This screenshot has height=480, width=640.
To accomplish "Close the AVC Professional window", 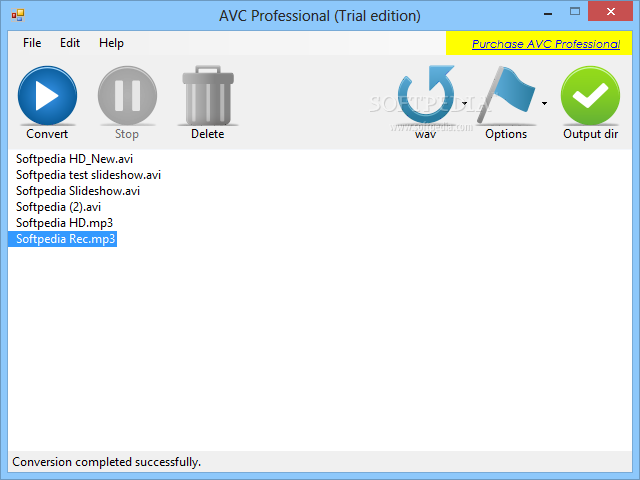I will tap(611, 11).
